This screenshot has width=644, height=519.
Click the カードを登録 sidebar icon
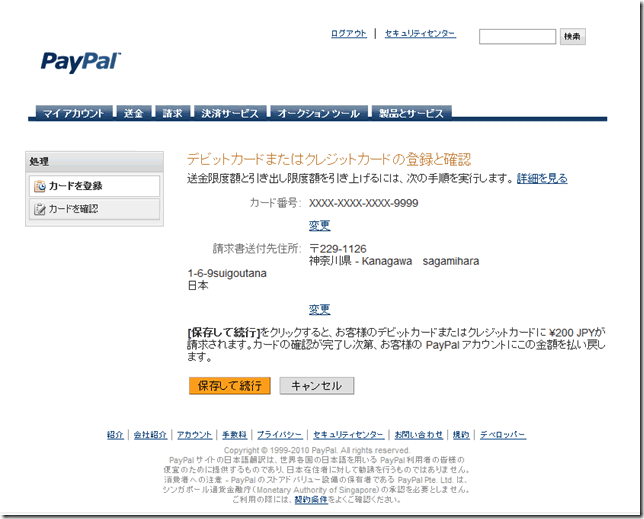[x=40, y=186]
